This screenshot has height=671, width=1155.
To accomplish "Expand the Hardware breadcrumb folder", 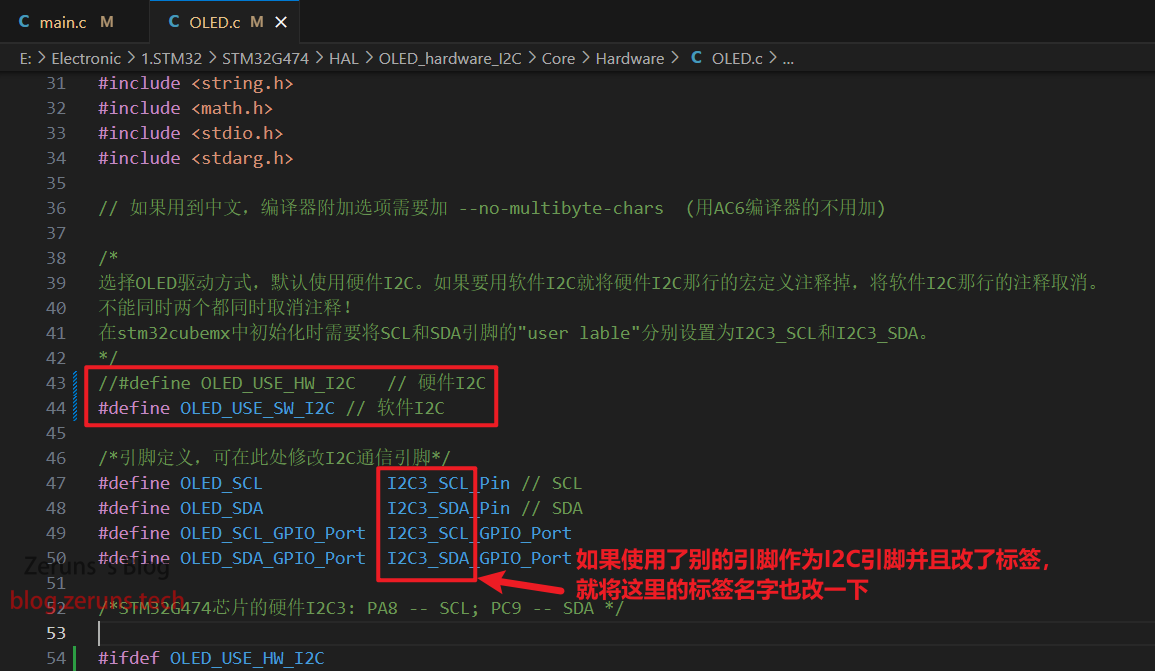I will point(630,58).
